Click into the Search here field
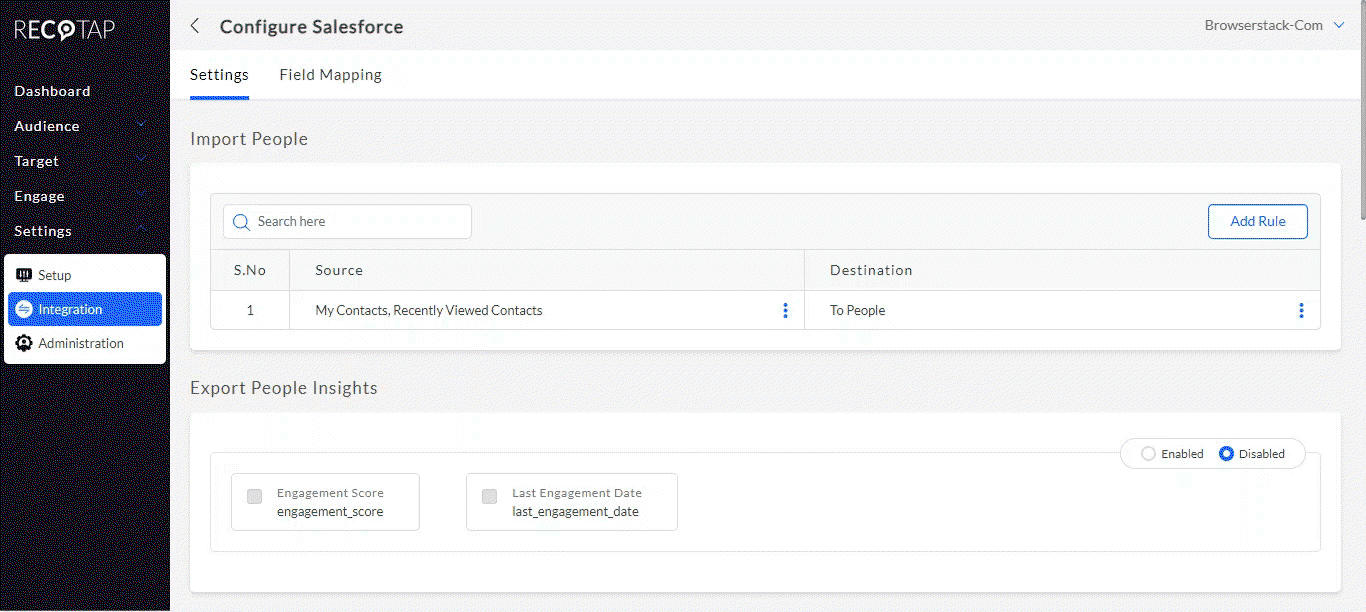1366x612 pixels. 347,222
